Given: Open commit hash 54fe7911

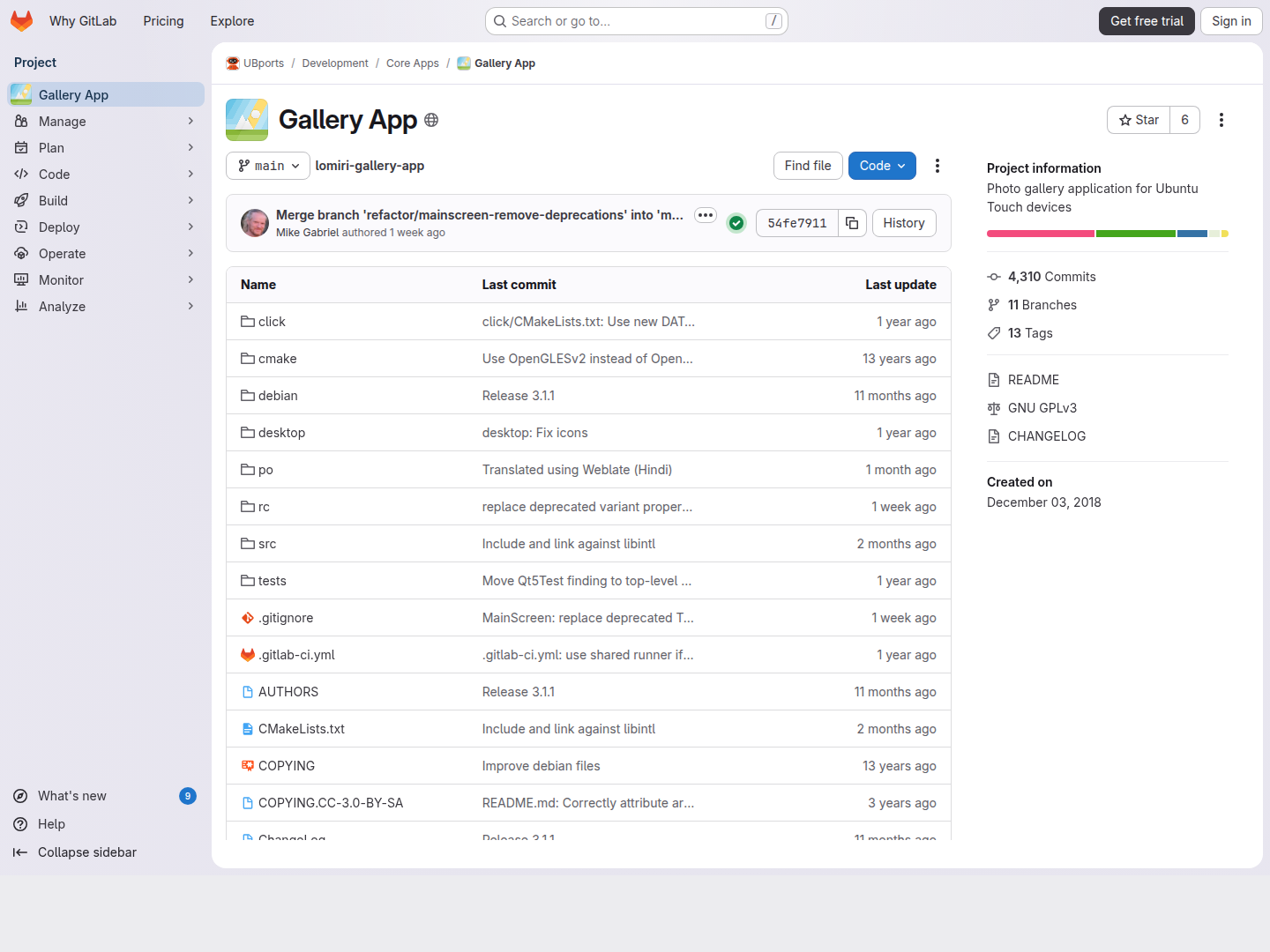Looking at the screenshot, I should (x=797, y=223).
